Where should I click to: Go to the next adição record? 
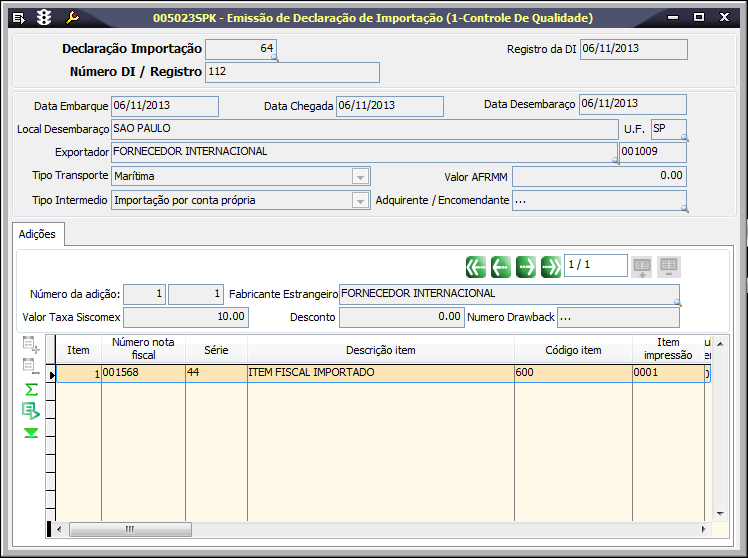click(526, 266)
